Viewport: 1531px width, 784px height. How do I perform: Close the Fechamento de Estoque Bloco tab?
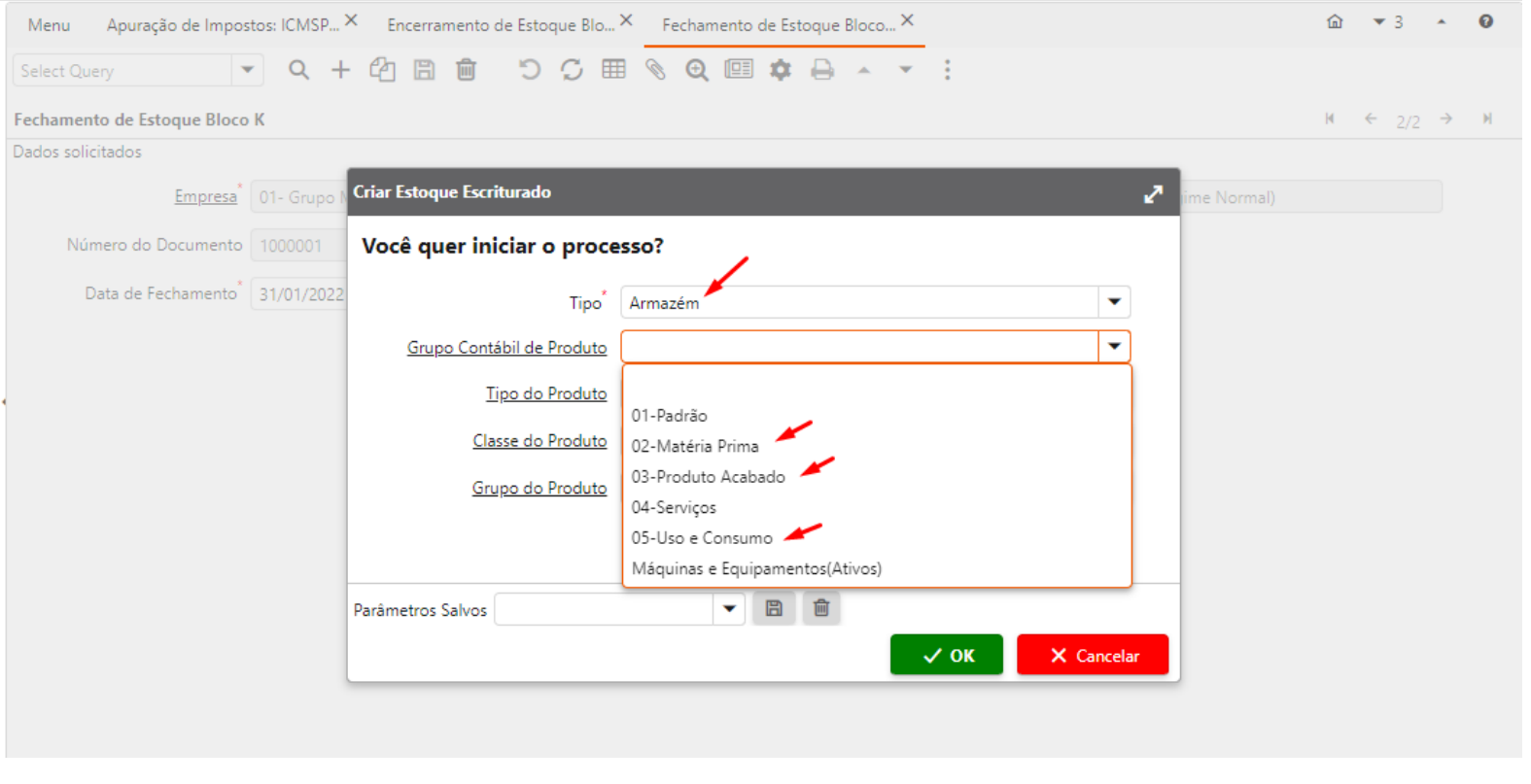907,20
